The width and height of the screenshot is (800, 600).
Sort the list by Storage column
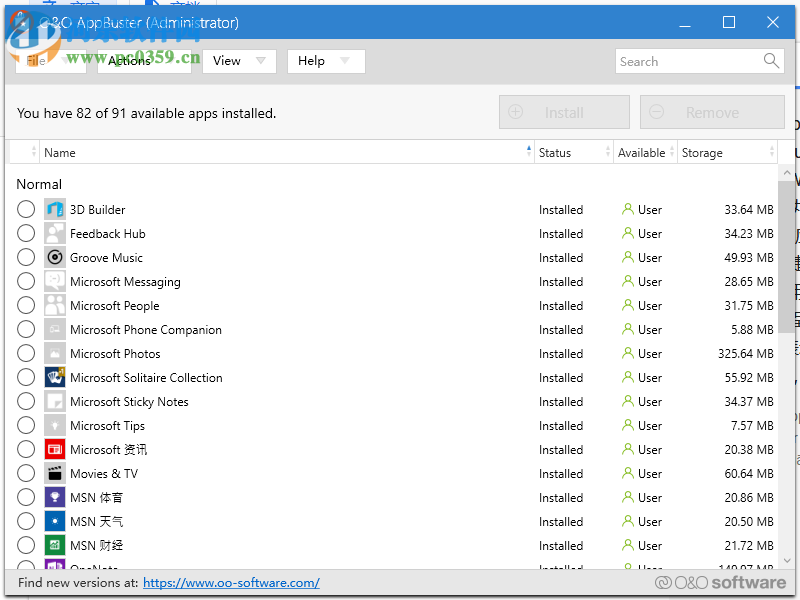pyautogui.click(x=702, y=153)
